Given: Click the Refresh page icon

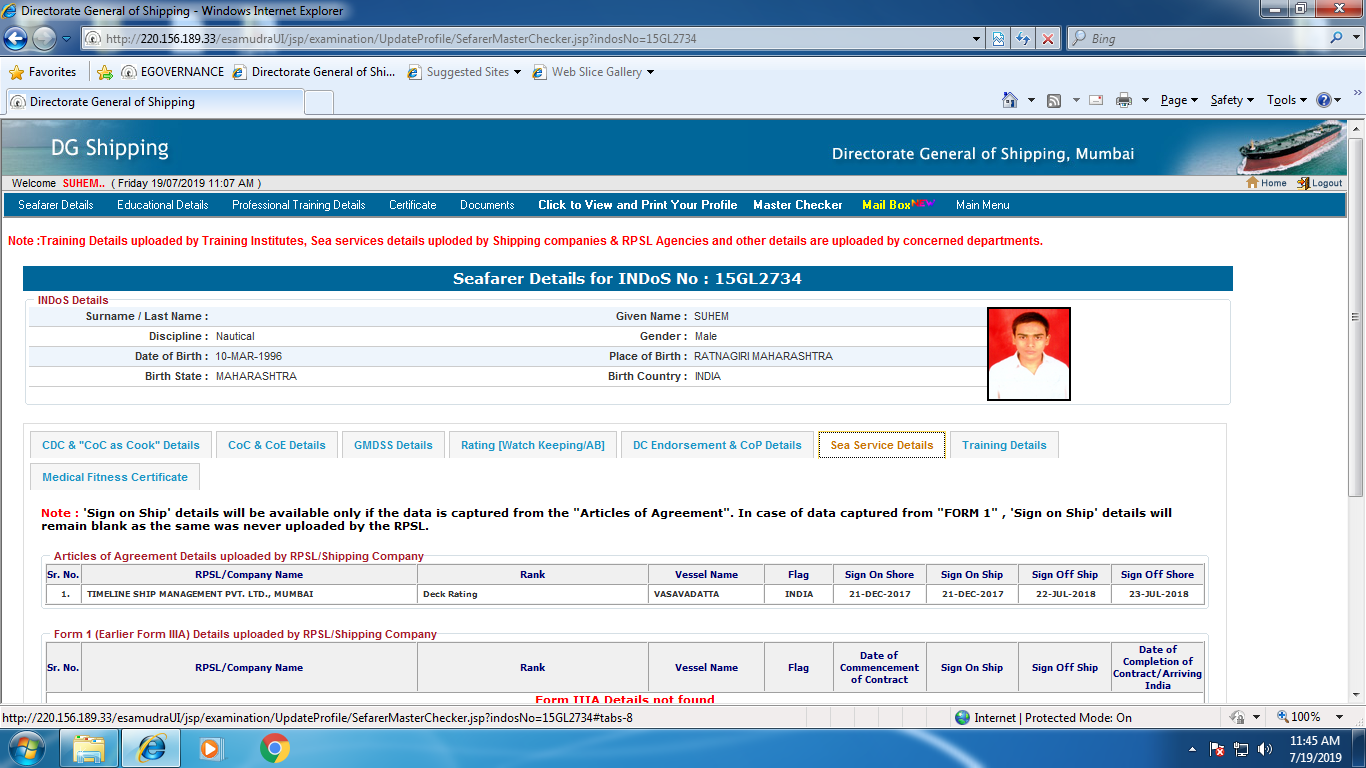Looking at the screenshot, I should 1023,39.
